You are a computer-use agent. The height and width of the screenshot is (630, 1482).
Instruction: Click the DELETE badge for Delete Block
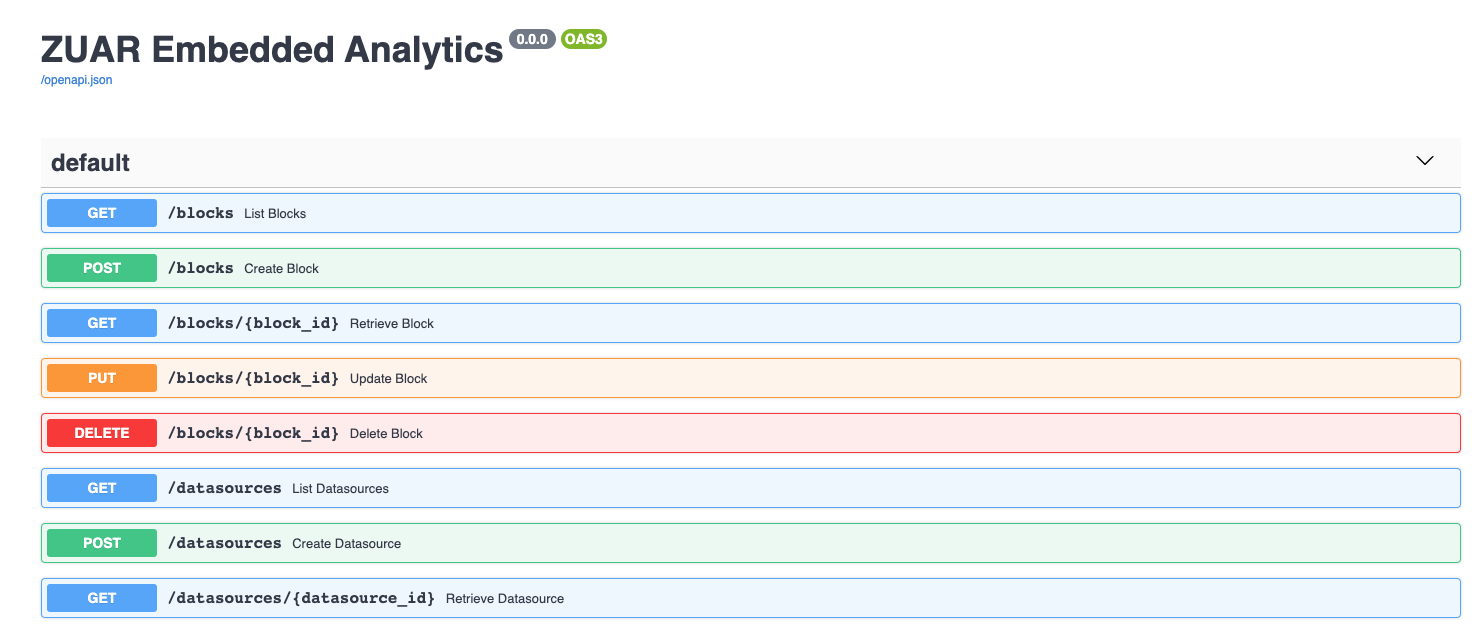pyautogui.click(x=102, y=433)
